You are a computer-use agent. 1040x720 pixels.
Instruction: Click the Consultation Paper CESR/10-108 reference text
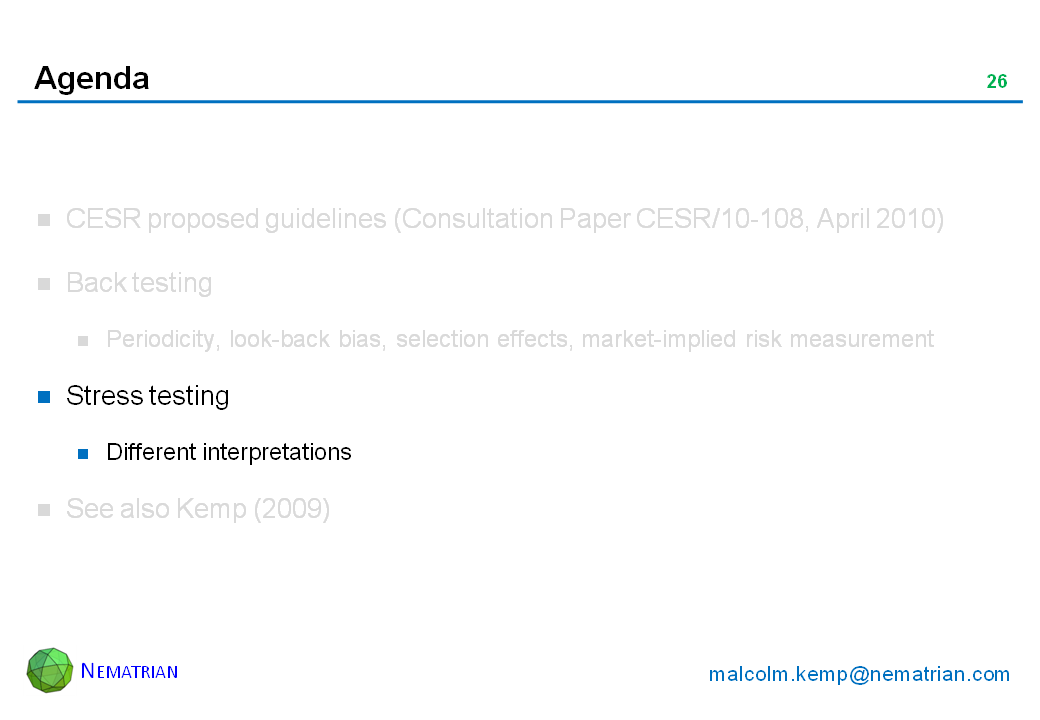point(630,219)
